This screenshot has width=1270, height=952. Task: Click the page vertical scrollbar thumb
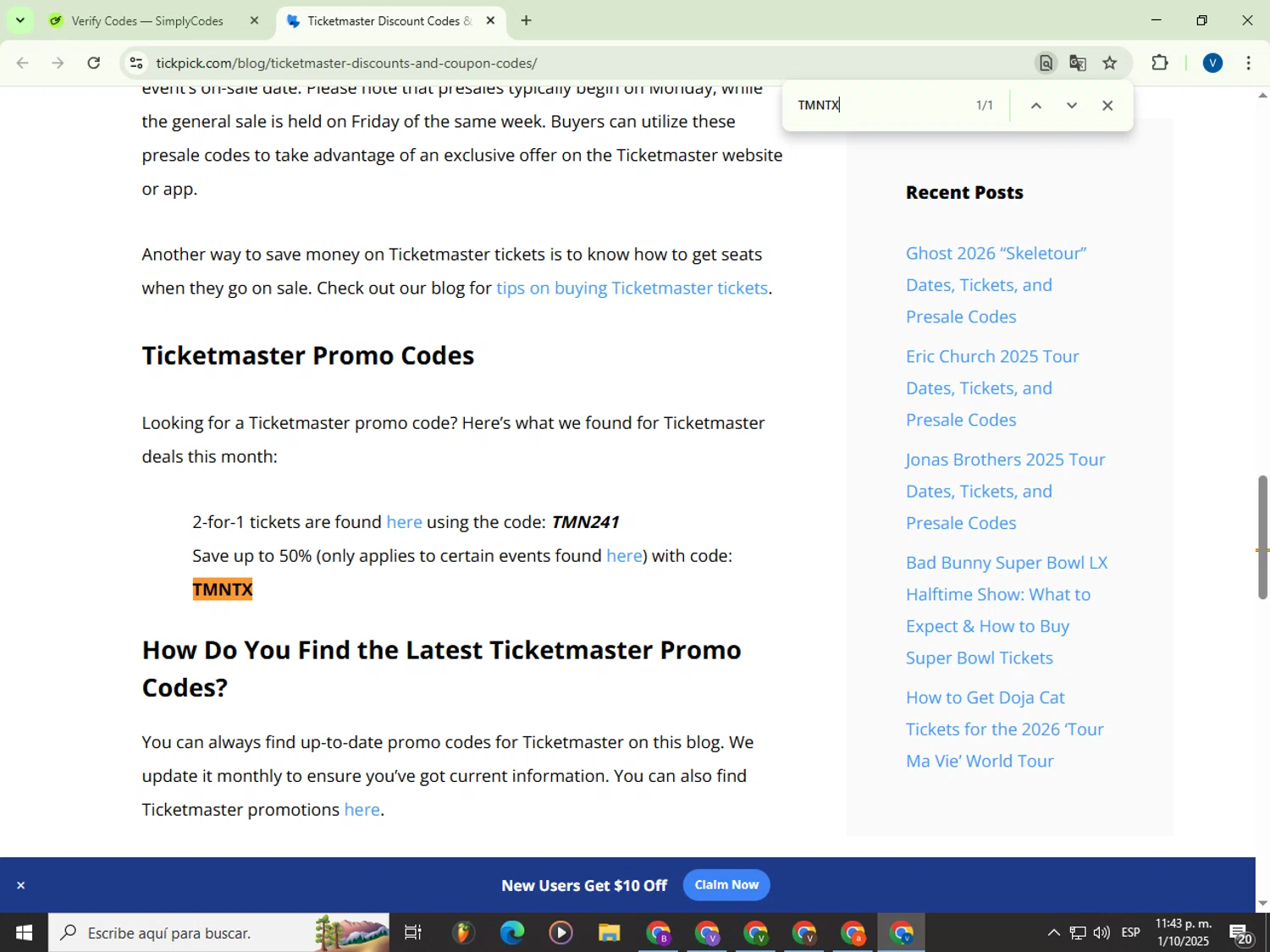tap(1262, 537)
